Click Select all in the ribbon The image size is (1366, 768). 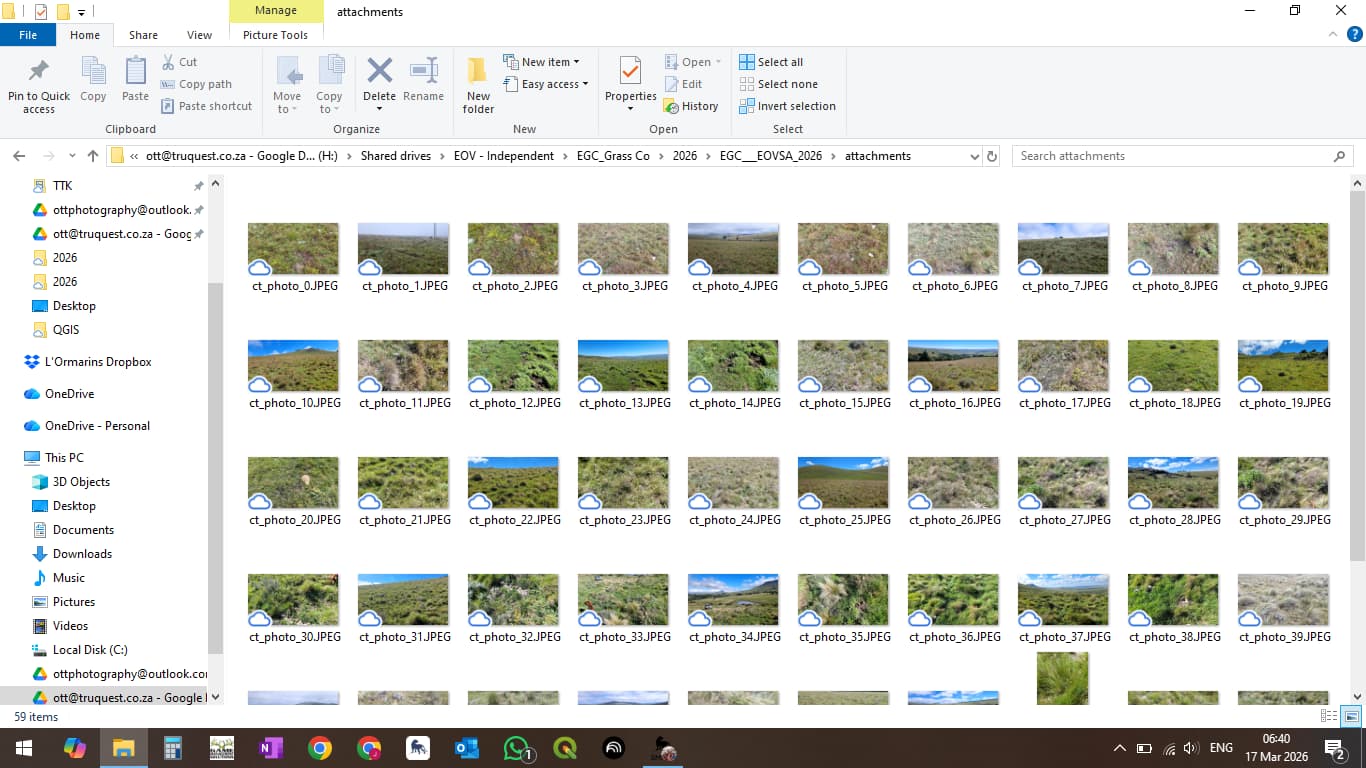tap(771, 62)
